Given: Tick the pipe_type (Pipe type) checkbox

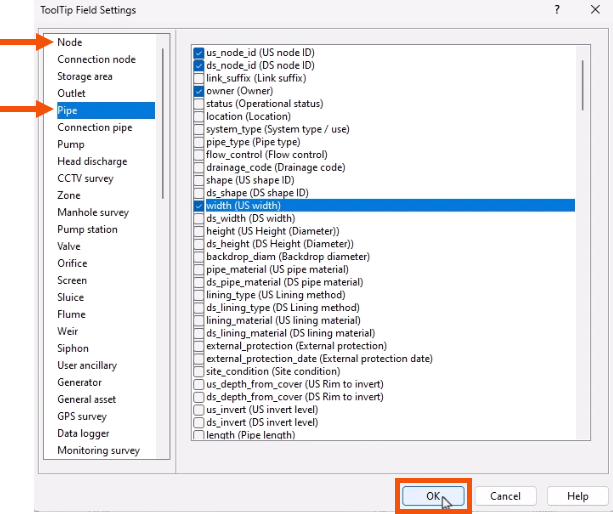Looking at the screenshot, I should coord(199,142).
